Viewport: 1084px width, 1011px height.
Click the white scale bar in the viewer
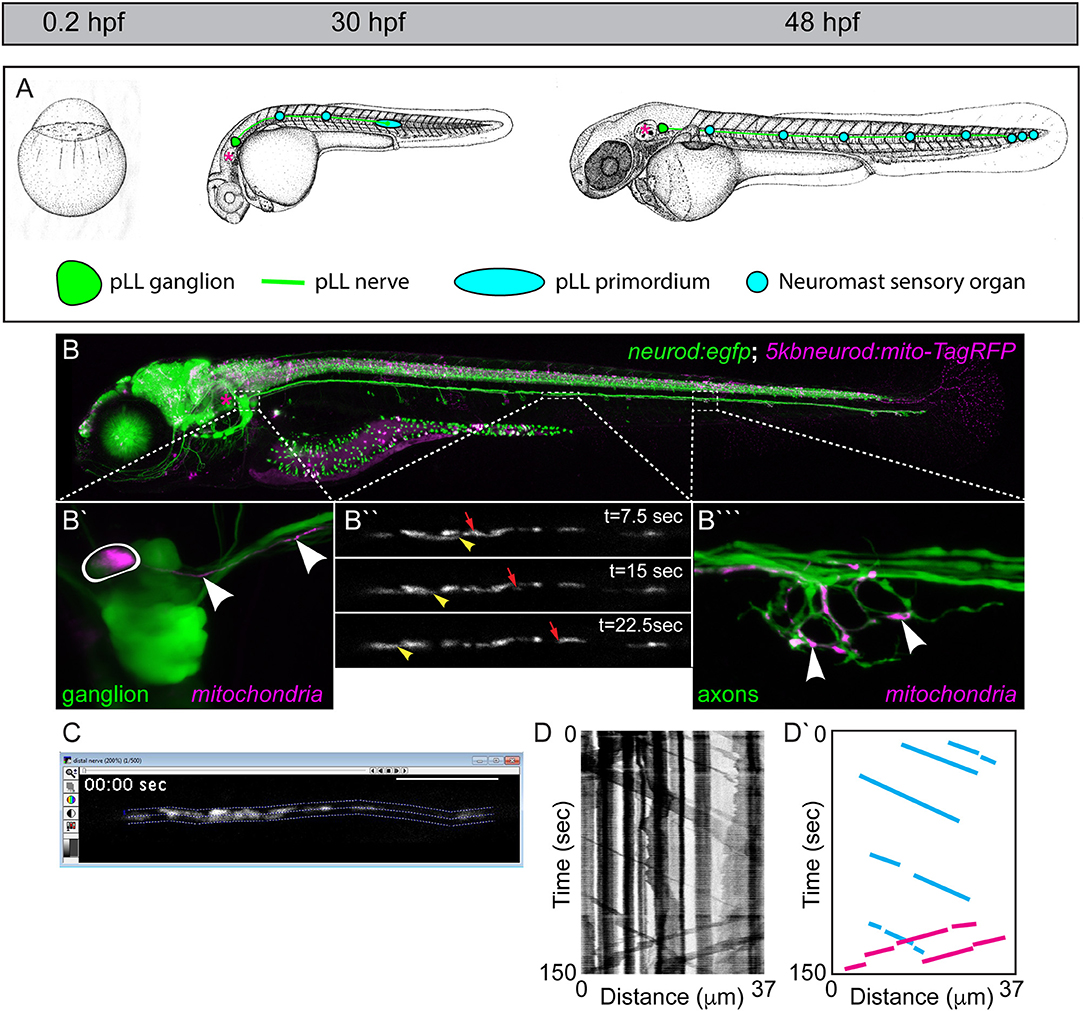click(x=446, y=779)
